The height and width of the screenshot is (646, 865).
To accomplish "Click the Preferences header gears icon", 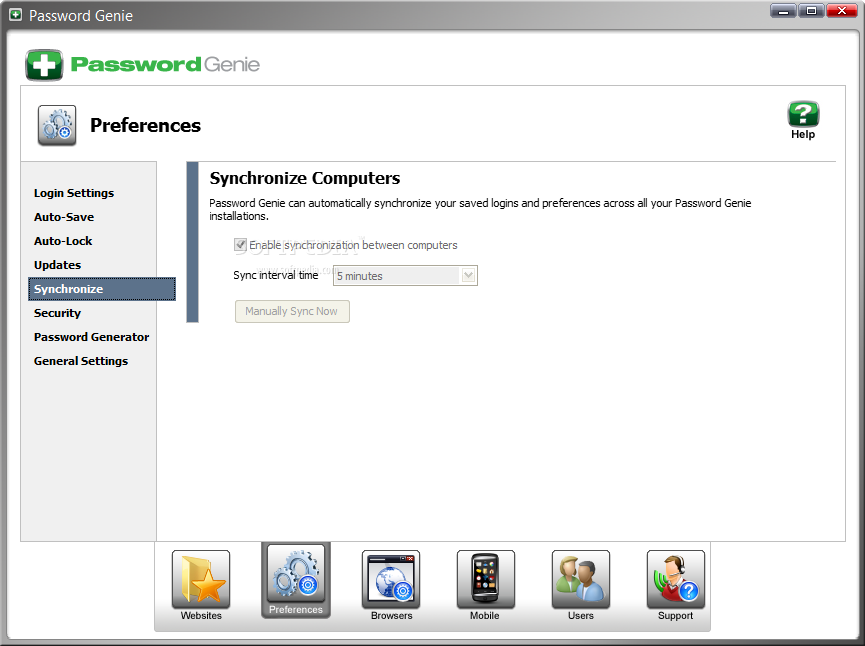I will tap(57, 125).
